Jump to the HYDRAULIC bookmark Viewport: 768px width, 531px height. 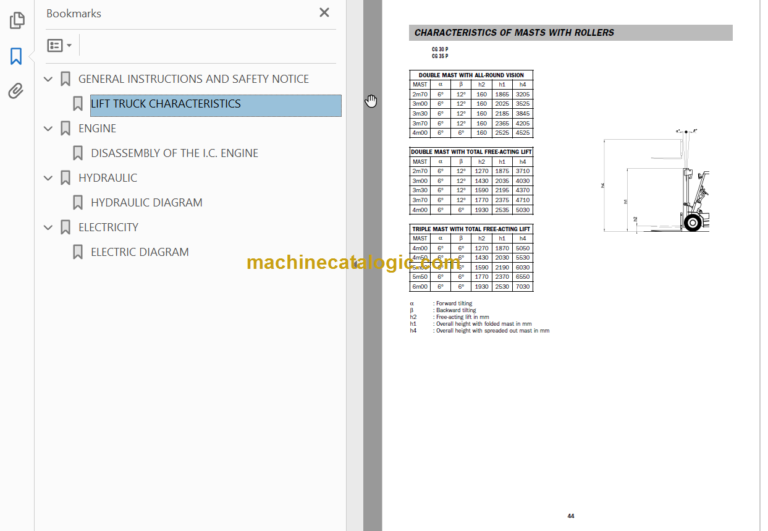coord(108,178)
